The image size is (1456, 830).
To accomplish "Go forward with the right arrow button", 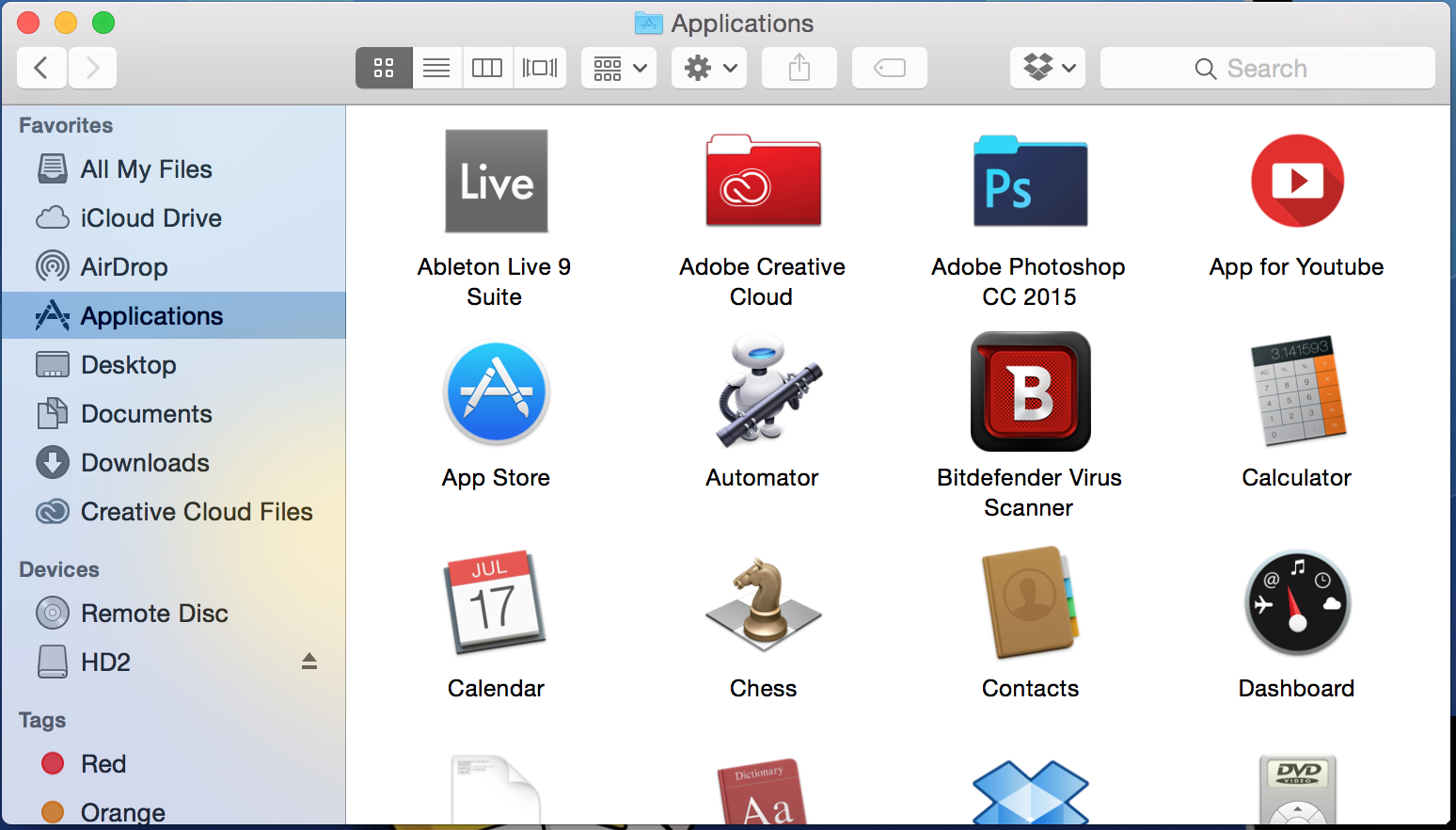I will (92, 68).
